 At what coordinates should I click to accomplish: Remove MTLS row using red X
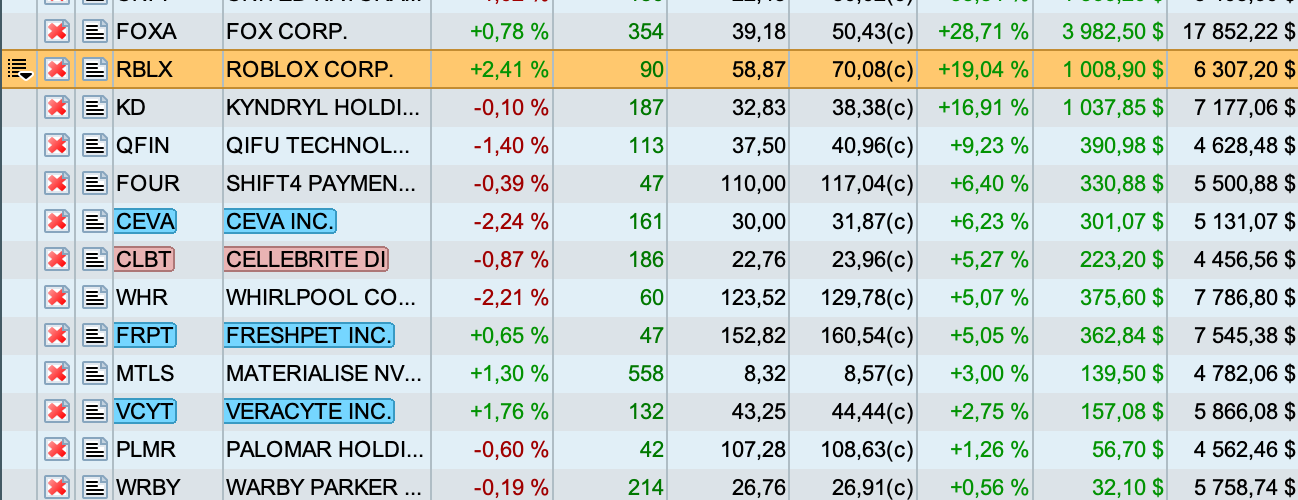[57, 374]
